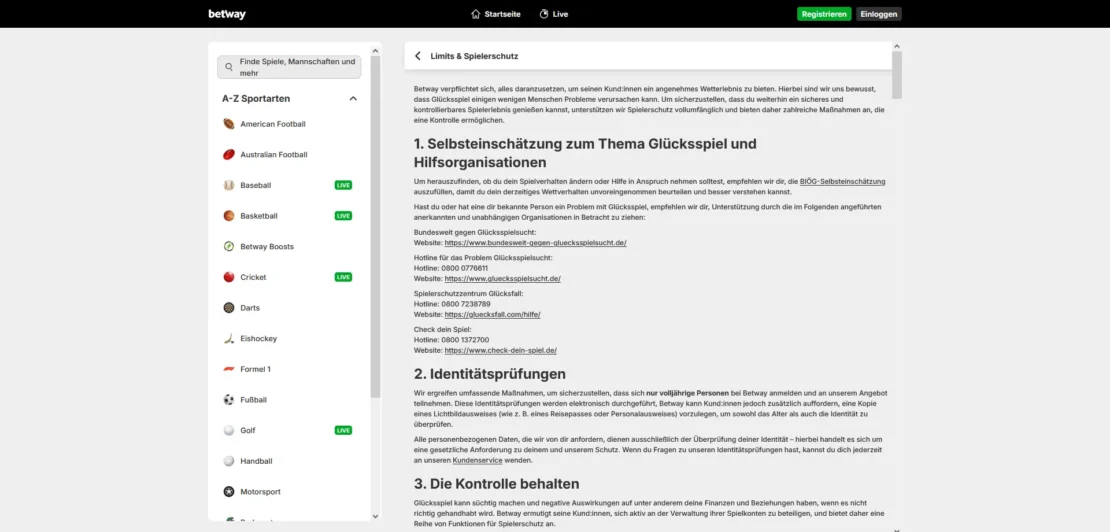This screenshot has width=1110, height=532.
Task: Select the Formel 1 car icon
Action: coord(229,369)
